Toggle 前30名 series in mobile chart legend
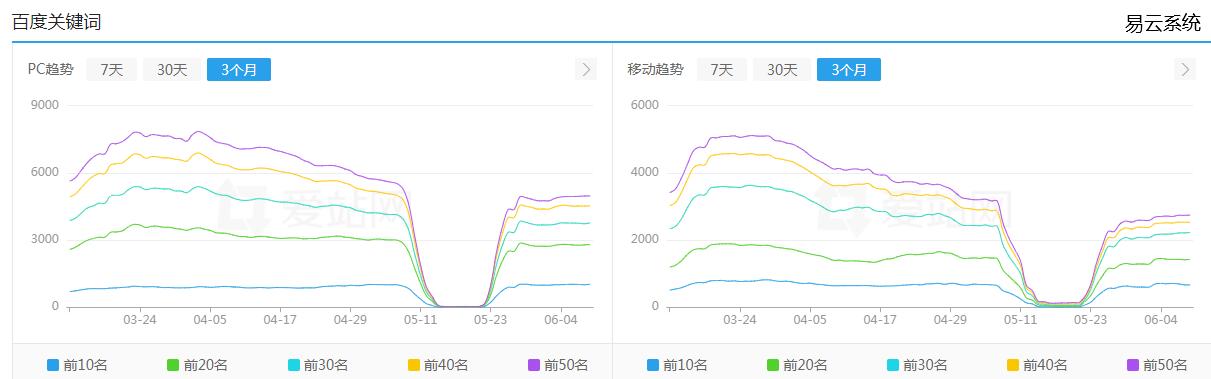1211x379 pixels. pyautogui.click(x=917, y=365)
